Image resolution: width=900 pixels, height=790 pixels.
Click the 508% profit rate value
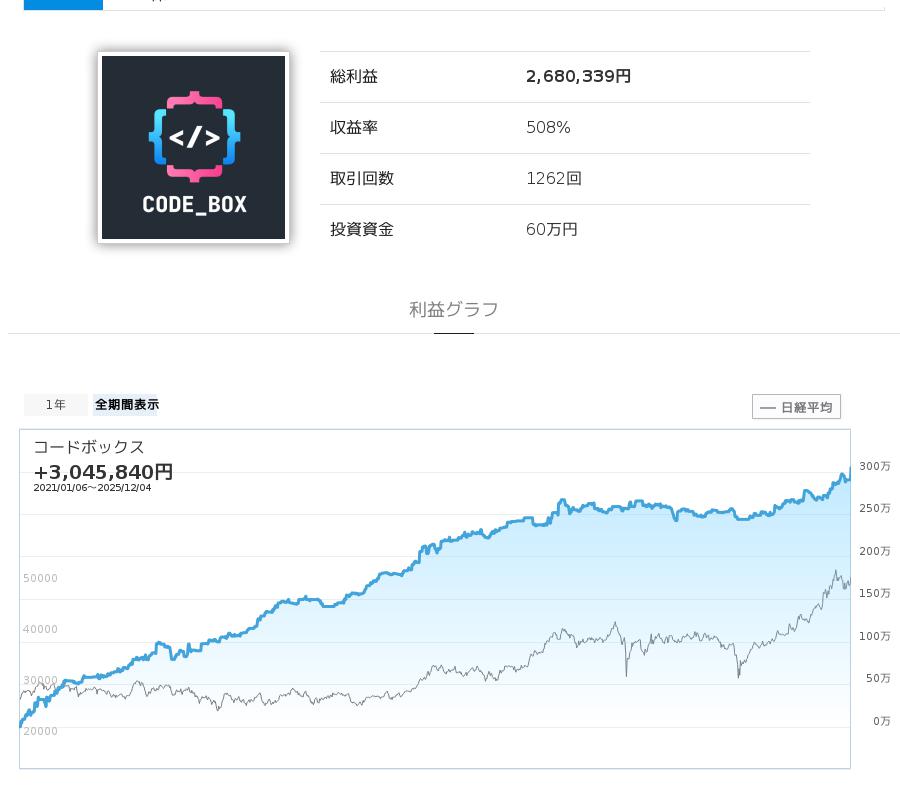(548, 128)
